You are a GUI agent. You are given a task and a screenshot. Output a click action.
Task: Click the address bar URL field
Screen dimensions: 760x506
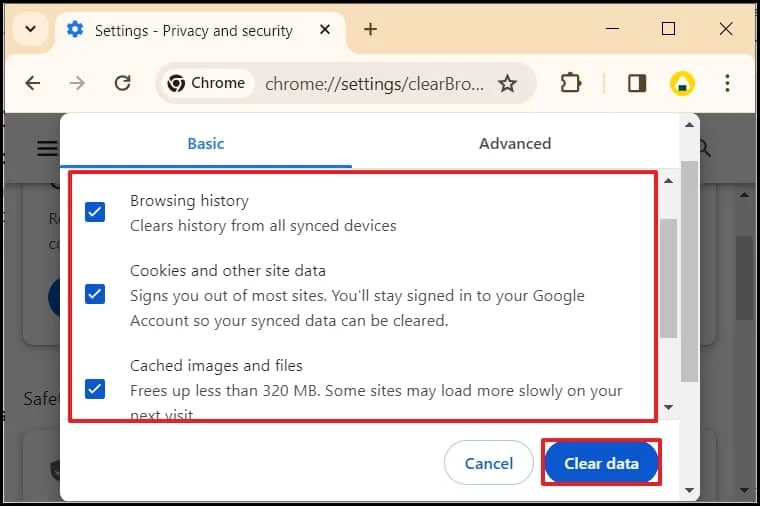pyautogui.click(x=375, y=84)
